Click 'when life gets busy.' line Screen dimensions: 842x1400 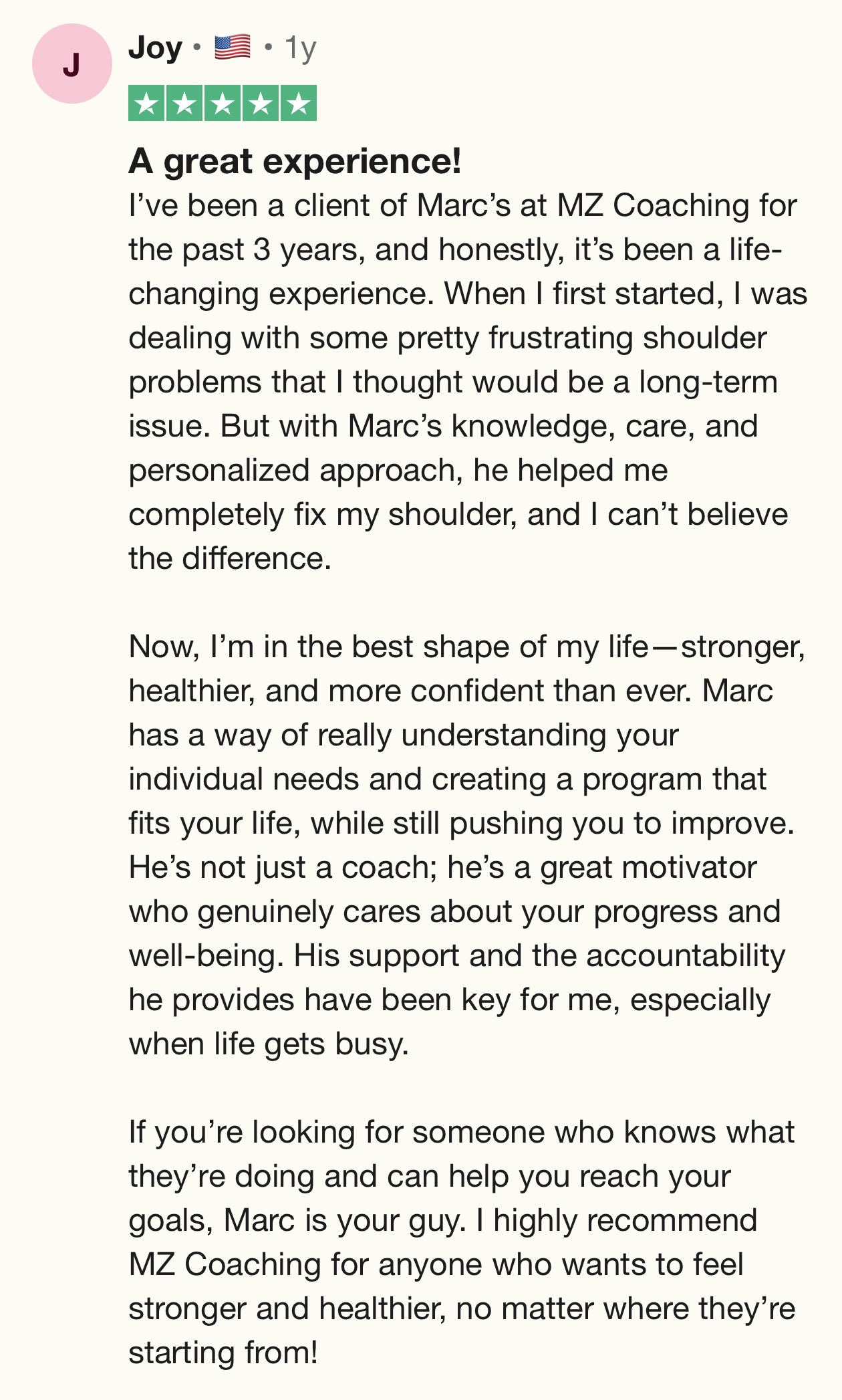pos(269,1044)
